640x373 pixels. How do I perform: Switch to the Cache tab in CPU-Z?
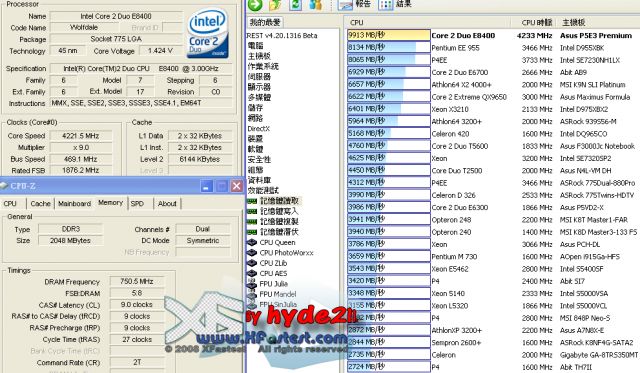40,204
